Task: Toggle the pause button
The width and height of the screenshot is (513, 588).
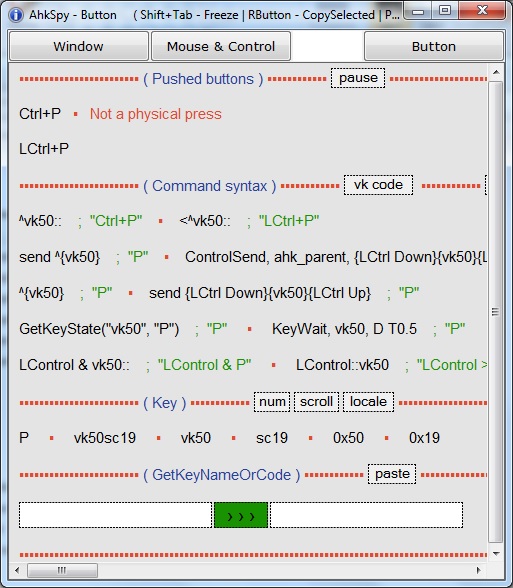Action: (x=358, y=78)
